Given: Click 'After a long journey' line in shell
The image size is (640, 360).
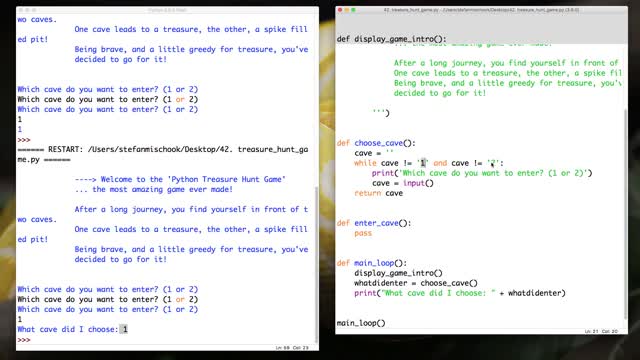Looking at the screenshot, I should 191,209.
